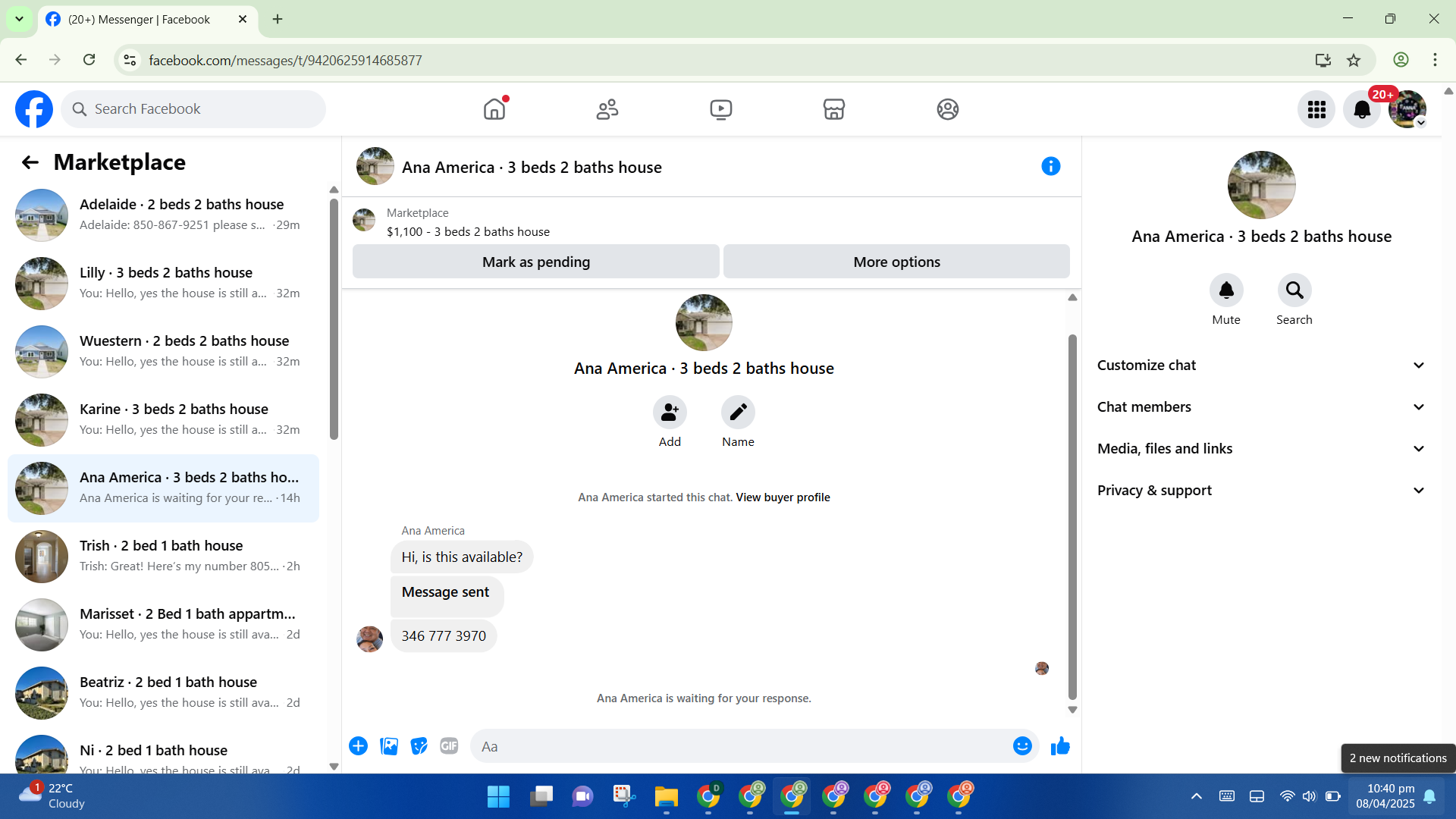Open View buyer profile link

(783, 497)
